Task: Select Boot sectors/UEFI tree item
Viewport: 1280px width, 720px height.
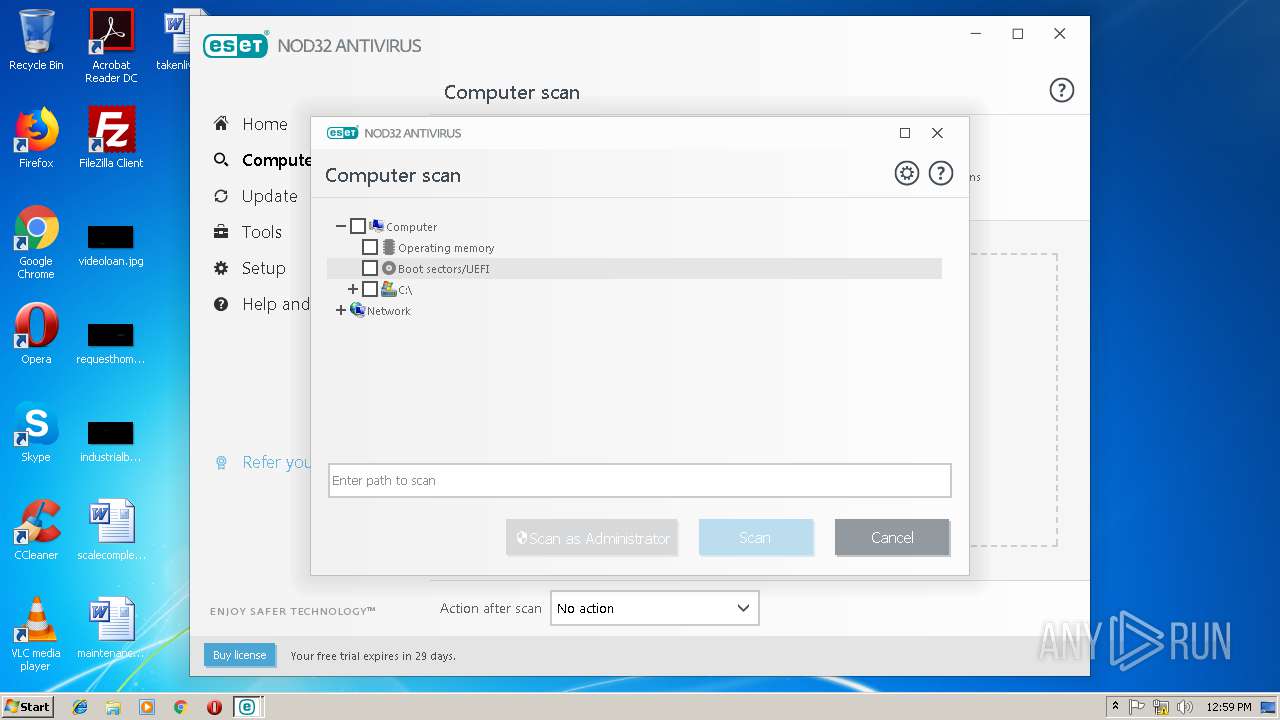Action: (x=444, y=269)
